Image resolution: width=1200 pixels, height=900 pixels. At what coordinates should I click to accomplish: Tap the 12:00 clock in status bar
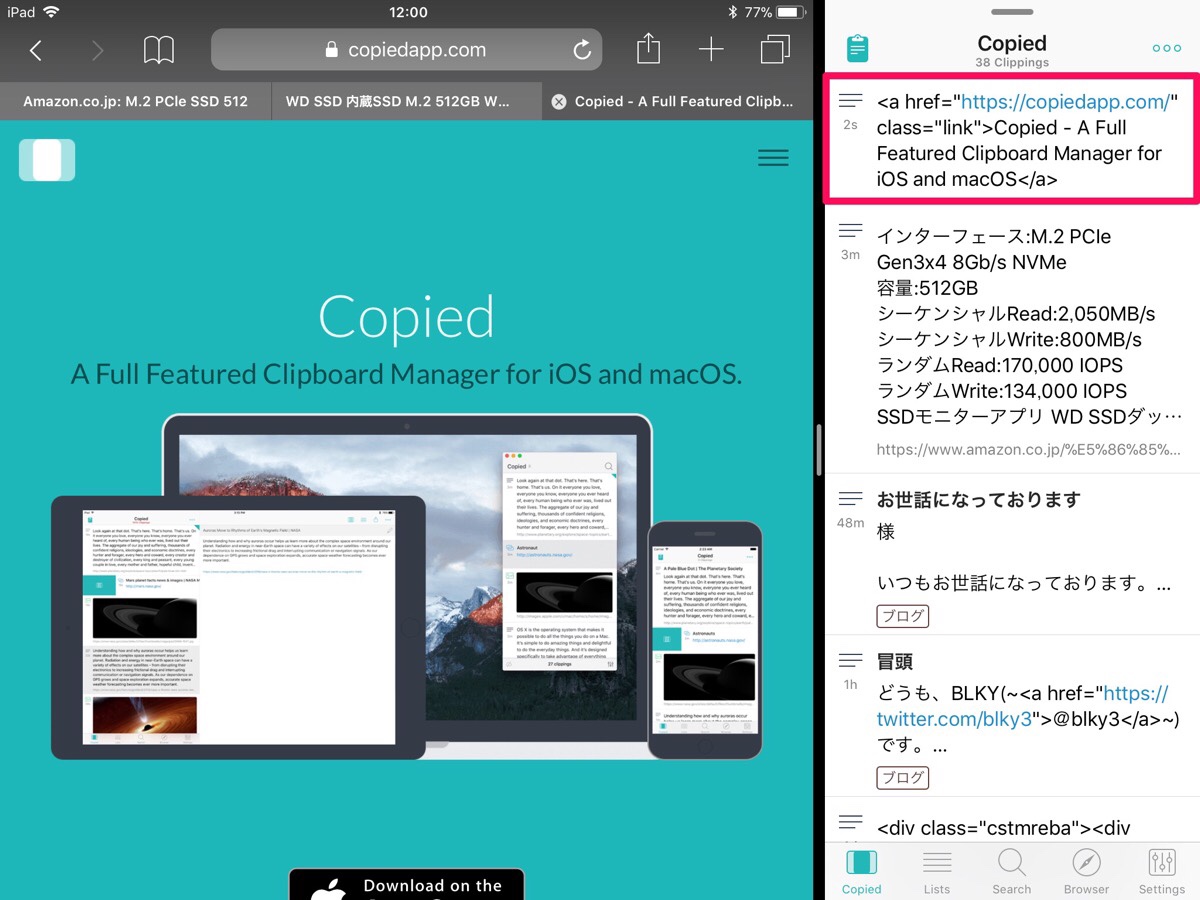coord(406,12)
